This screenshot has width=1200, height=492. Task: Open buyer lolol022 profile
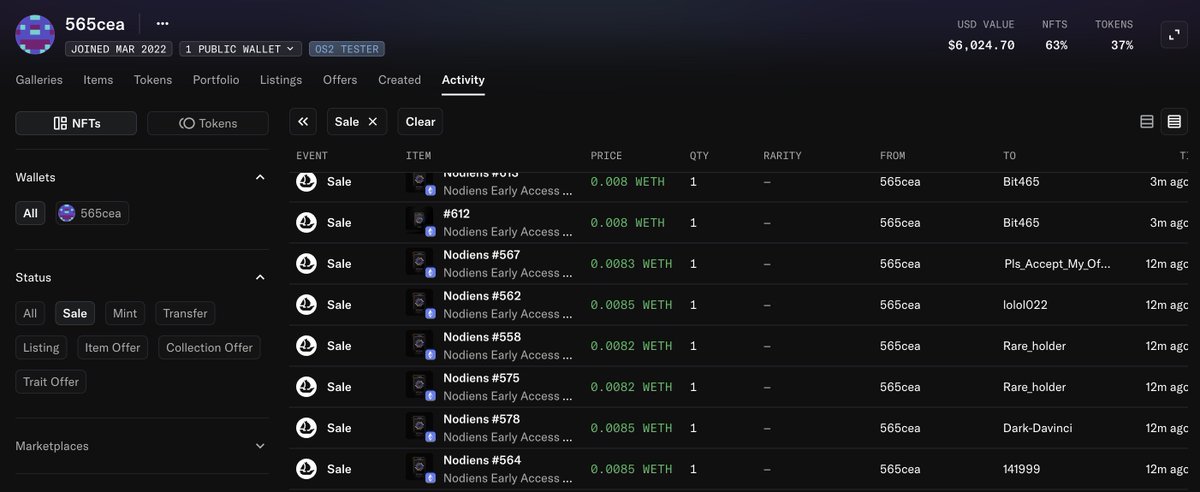pos(1026,305)
